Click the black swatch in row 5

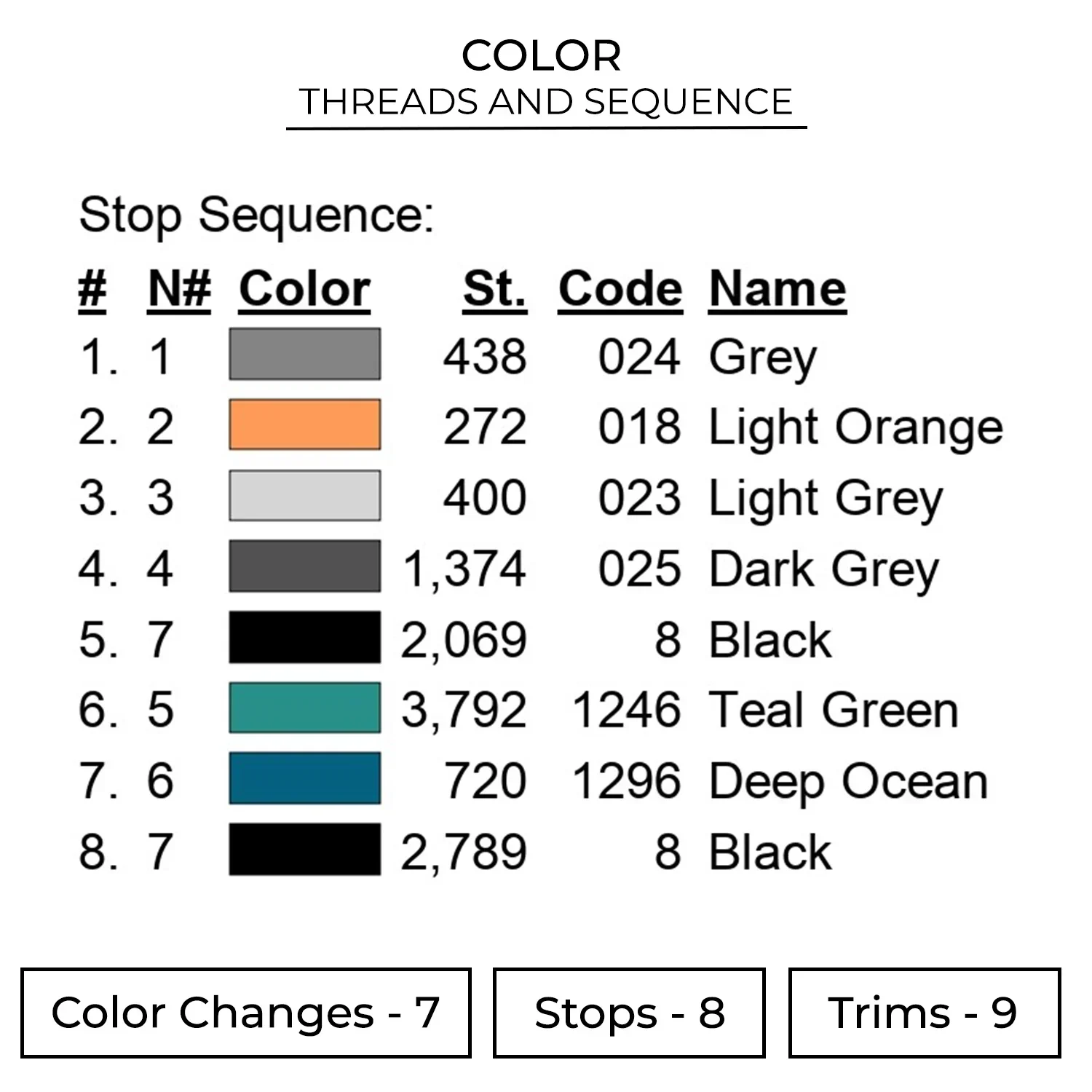point(304,638)
